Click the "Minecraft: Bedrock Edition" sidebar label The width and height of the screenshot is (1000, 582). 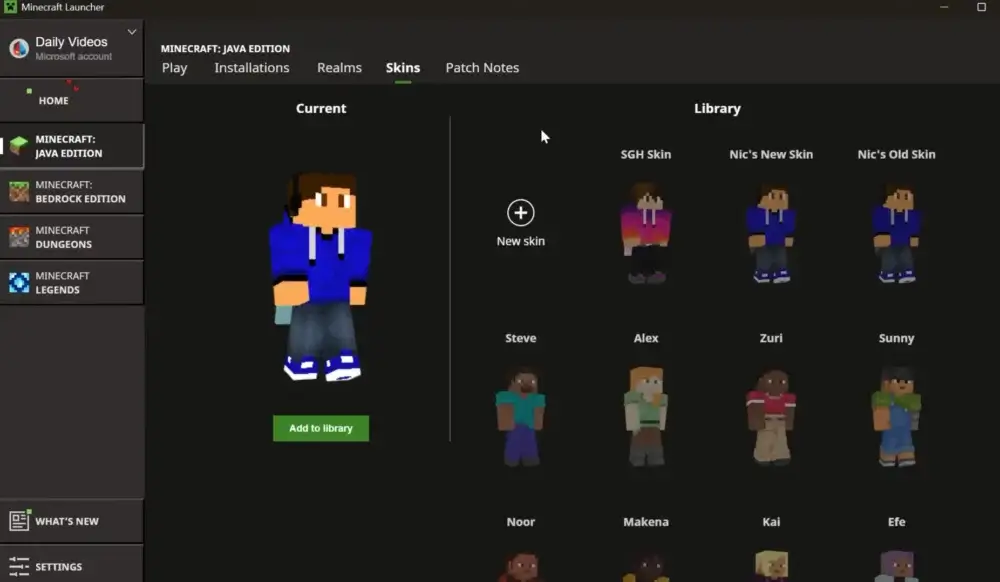click(x=80, y=191)
